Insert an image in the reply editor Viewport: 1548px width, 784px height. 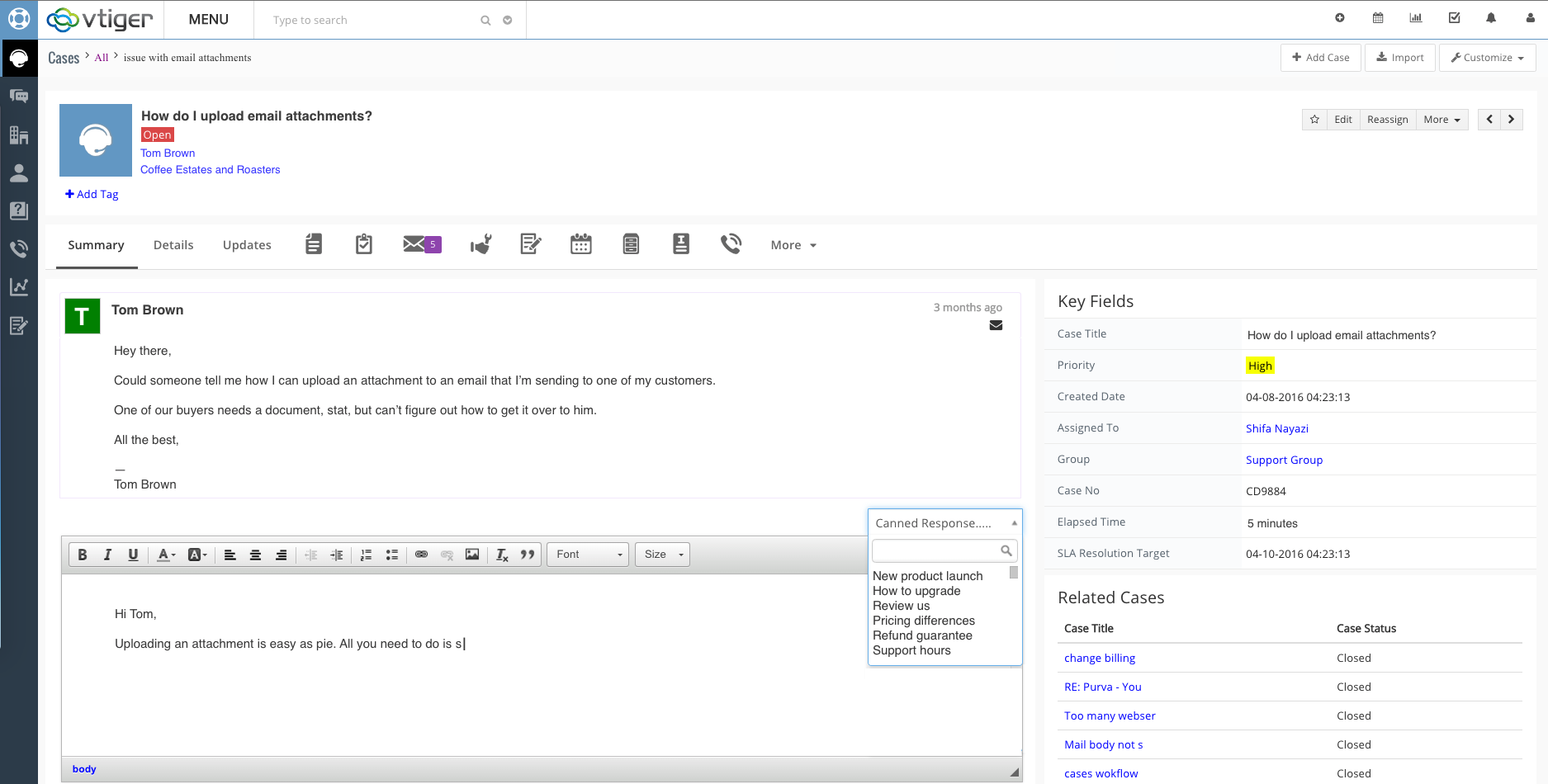[x=472, y=555]
